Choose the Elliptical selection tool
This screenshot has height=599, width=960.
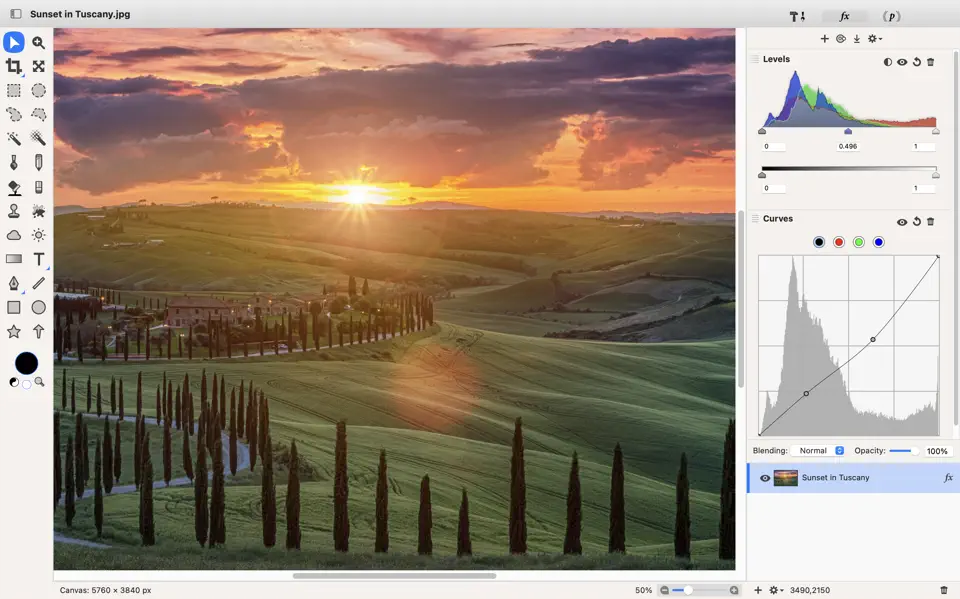tap(39, 91)
